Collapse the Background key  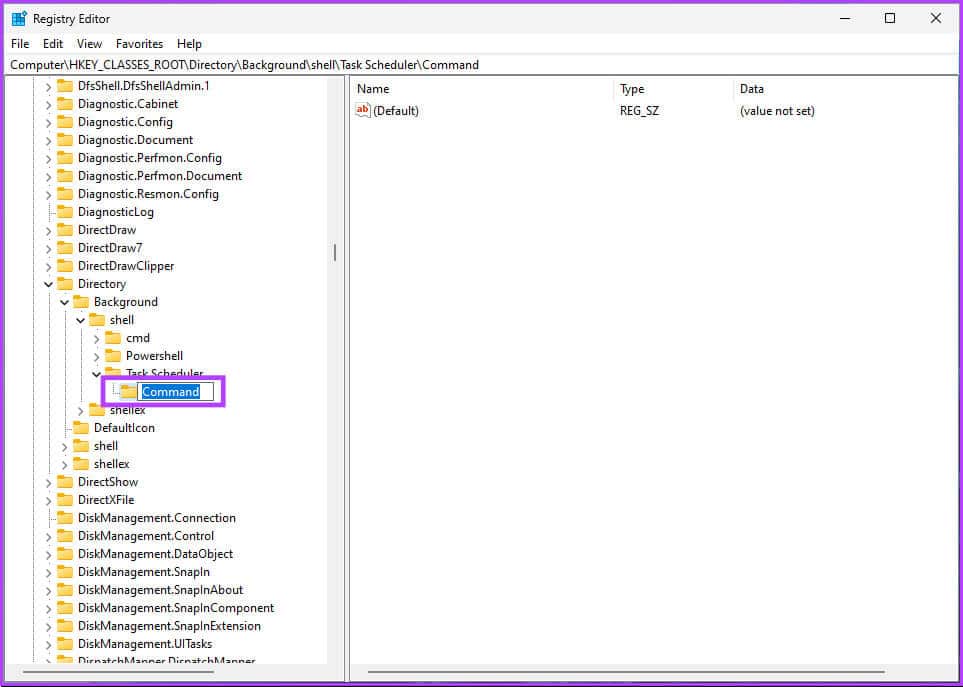(x=64, y=302)
